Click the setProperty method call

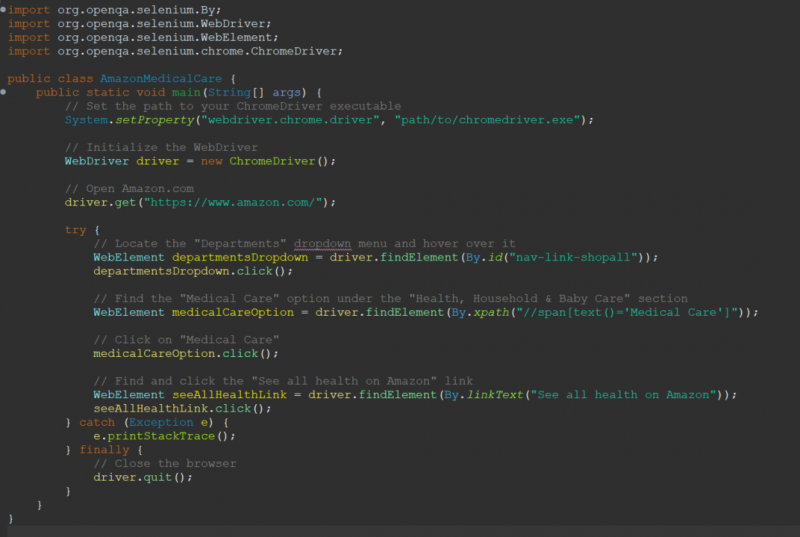coord(155,120)
